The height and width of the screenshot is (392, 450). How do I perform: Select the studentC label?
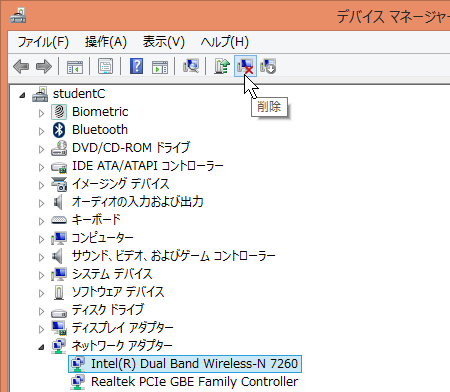tap(79, 94)
